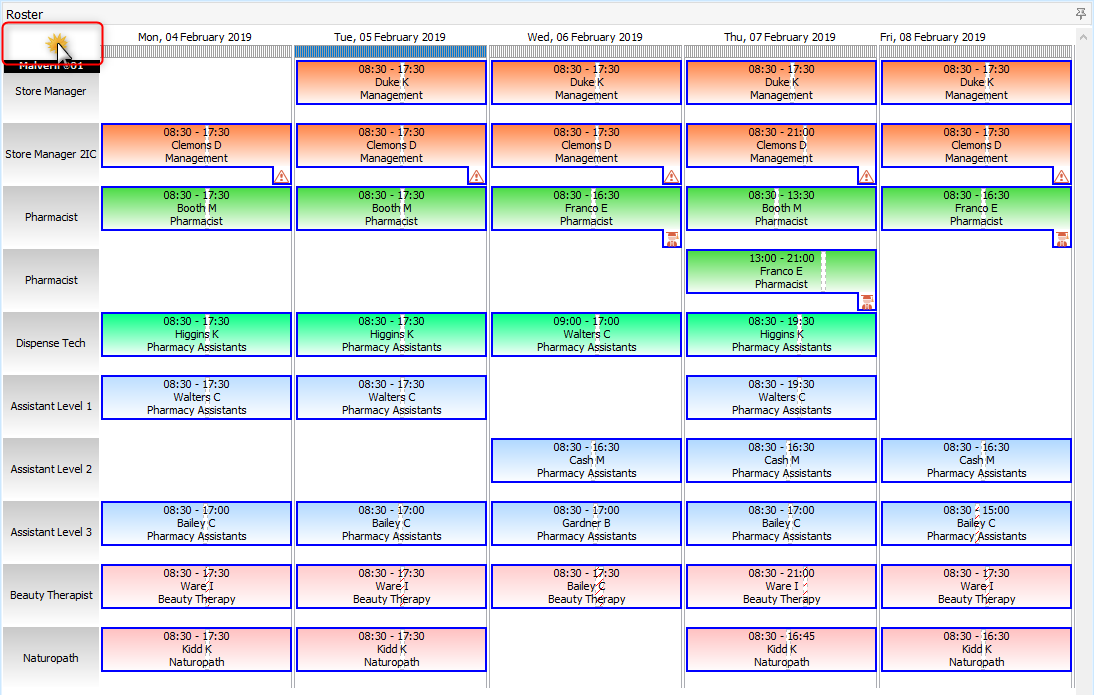Select Clemons D's Monday Management shift
This screenshot has height=695, width=1094.
(196, 145)
